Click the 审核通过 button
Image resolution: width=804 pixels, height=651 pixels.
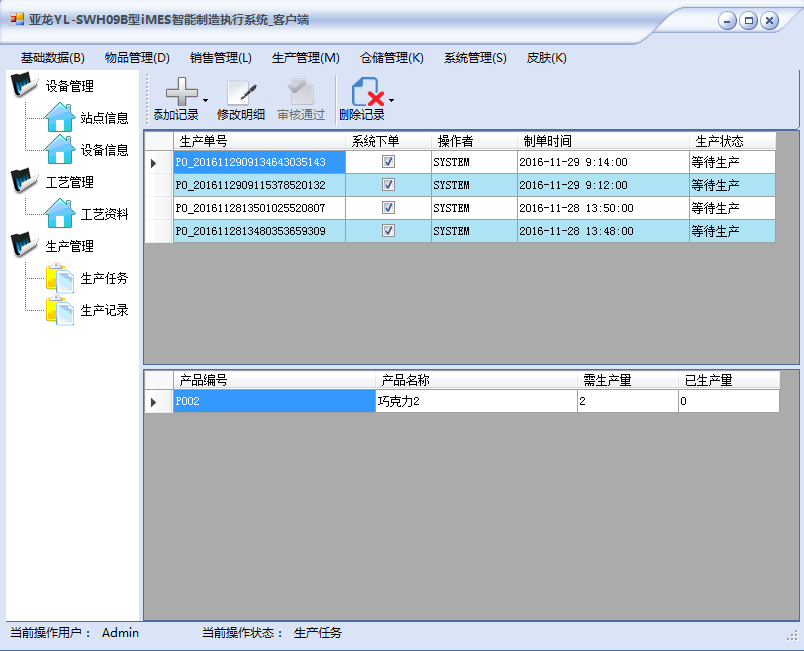tap(301, 100)
